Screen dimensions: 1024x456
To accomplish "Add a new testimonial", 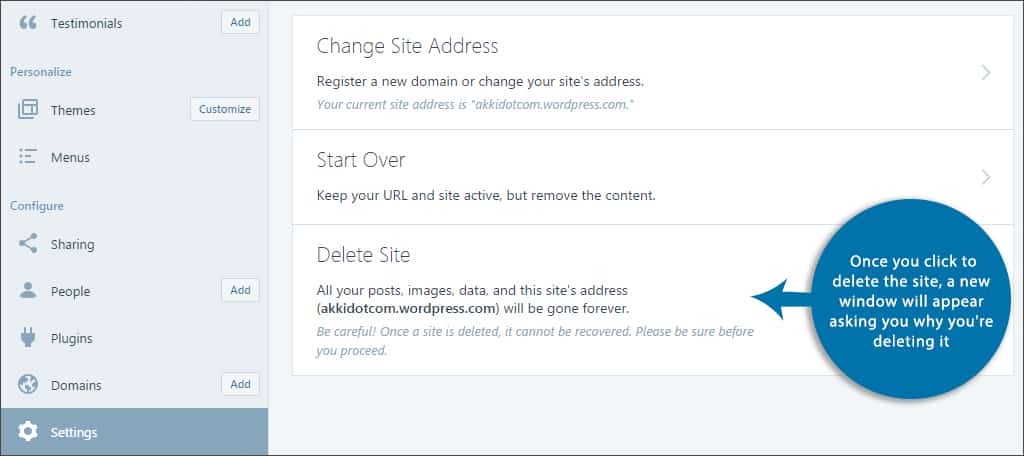I will (240, 22).
